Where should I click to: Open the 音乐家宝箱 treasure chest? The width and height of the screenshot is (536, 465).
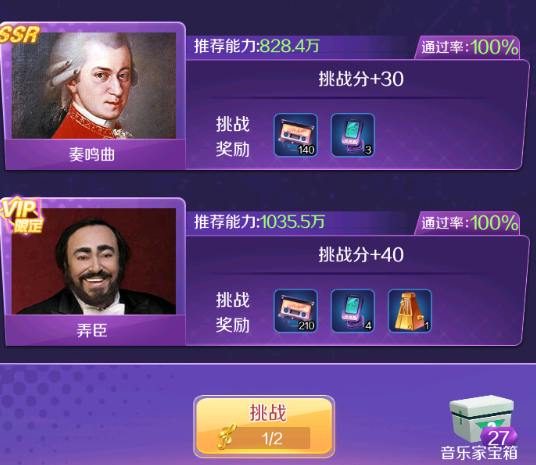pyautogui.click(x=481, y=427)
